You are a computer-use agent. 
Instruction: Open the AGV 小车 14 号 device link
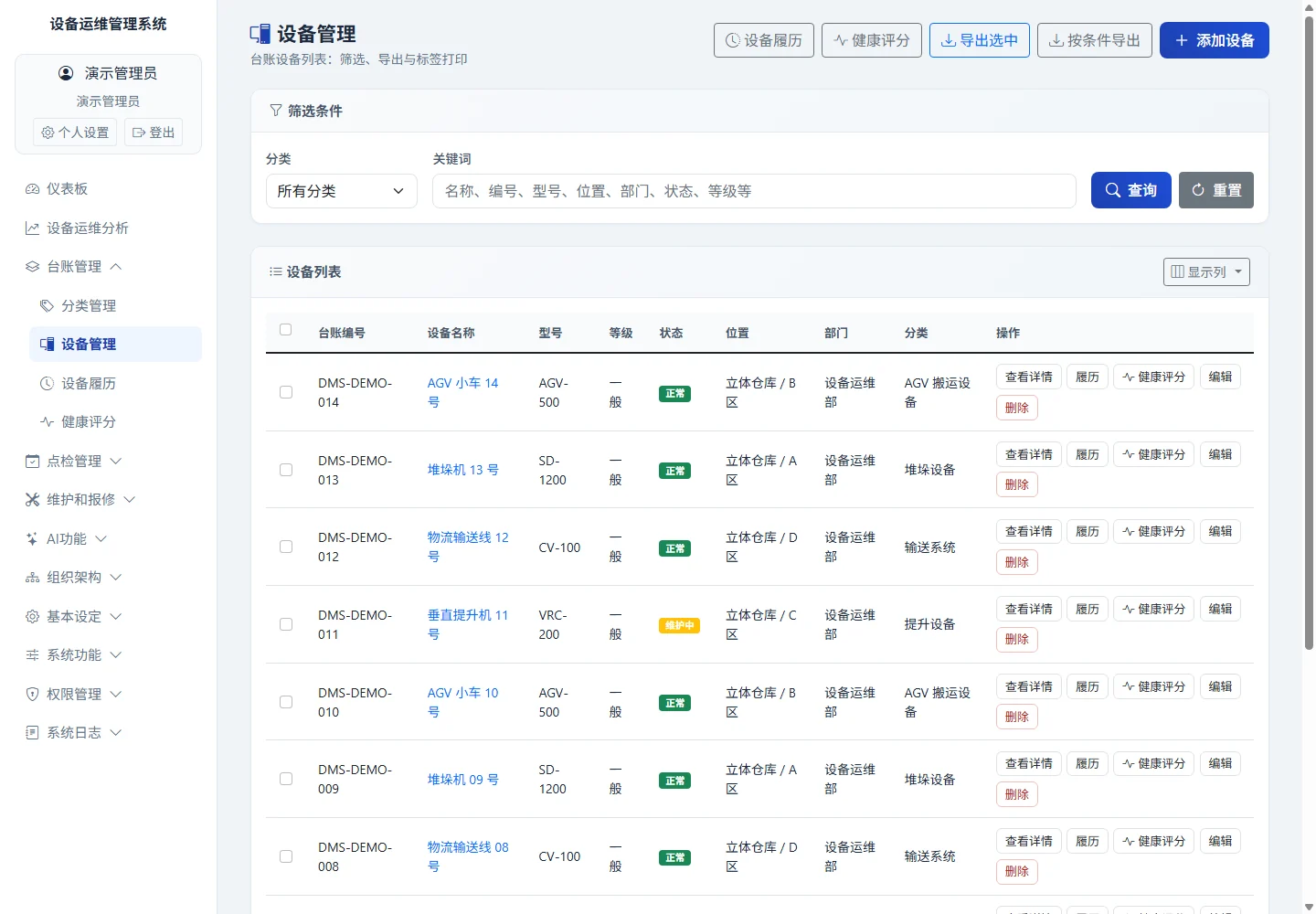tap(463, 393)
